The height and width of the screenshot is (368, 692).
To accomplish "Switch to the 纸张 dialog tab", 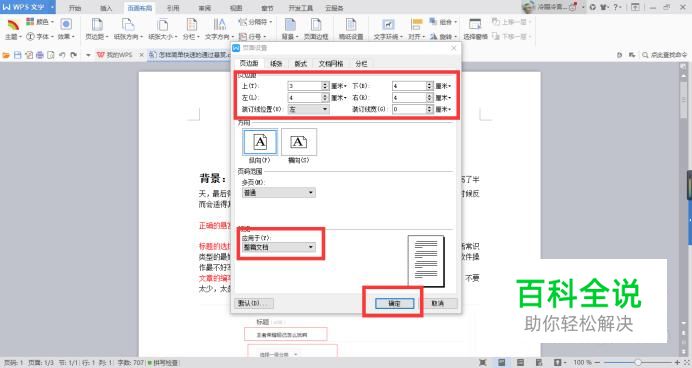I will [x=276, y=64].
